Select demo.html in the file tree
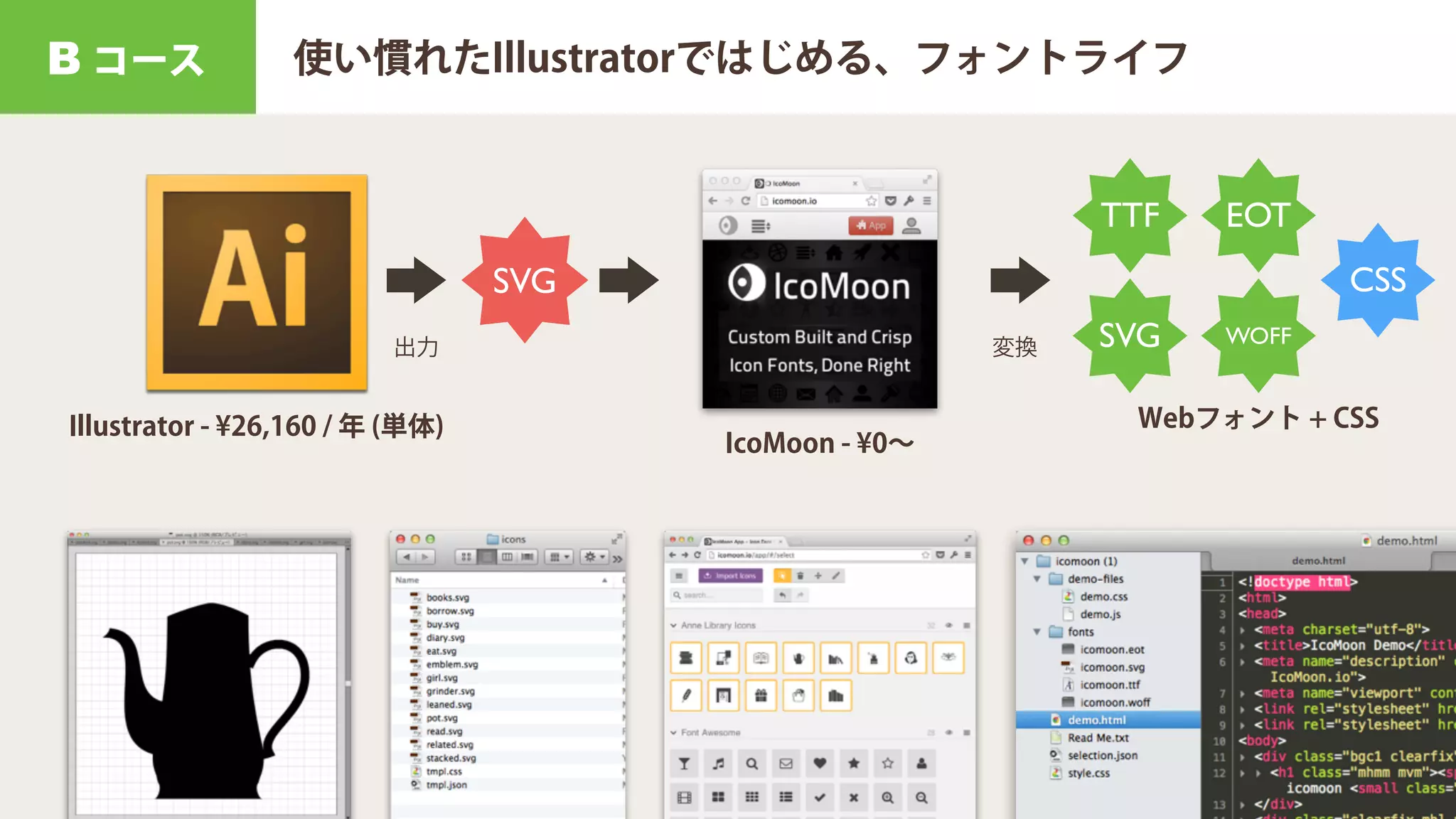Screen dimensions: 1456x819 coord(1096,720)
